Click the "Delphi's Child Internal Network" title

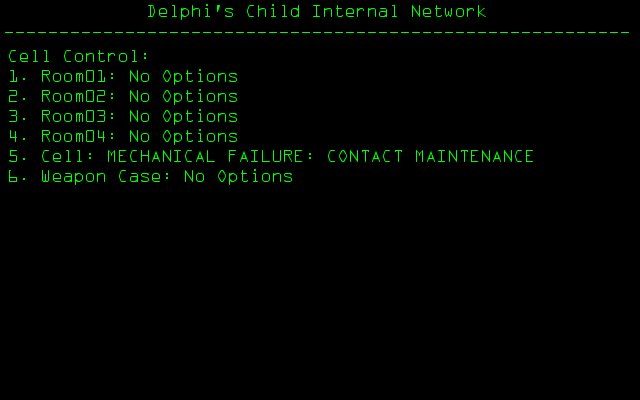click(317, 12)
